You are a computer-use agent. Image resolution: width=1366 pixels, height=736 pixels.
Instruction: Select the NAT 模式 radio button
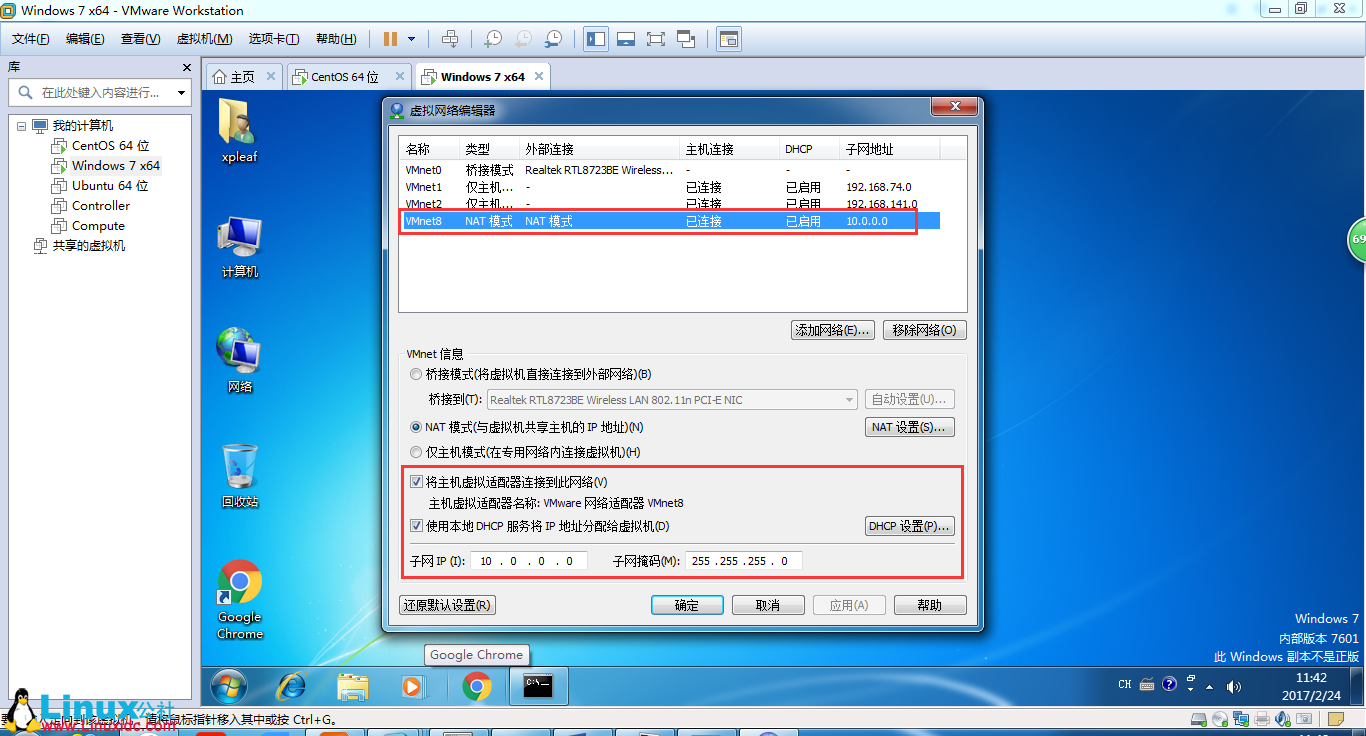click(416, 427)
